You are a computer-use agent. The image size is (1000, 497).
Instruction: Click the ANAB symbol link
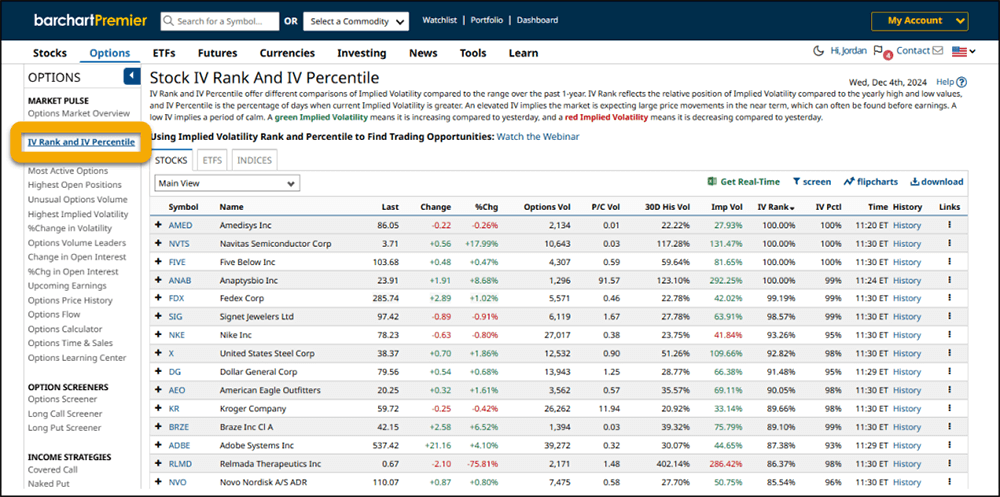[180, 280]
